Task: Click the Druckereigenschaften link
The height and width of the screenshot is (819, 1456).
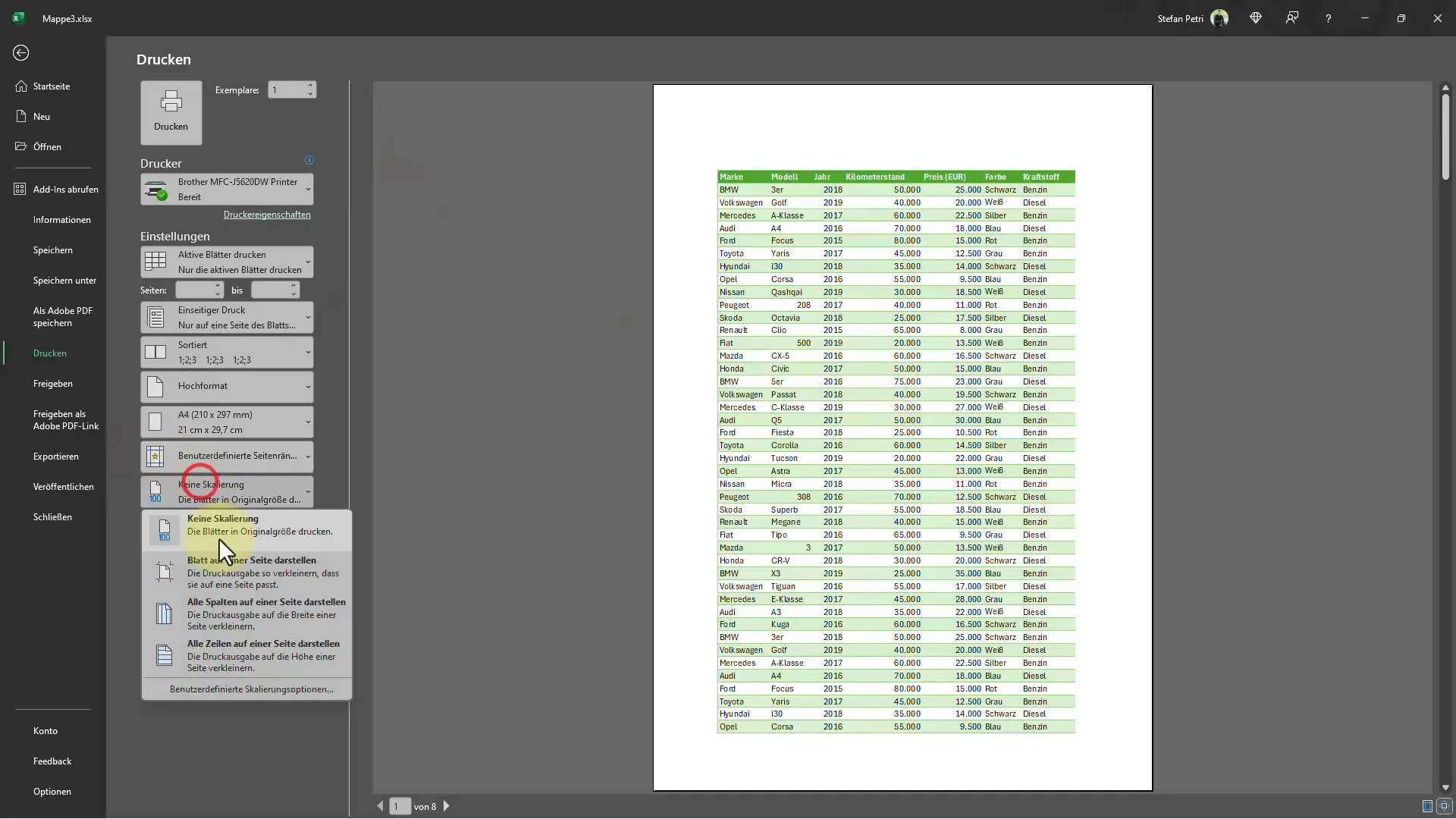Action: click(x=267, y=214)
